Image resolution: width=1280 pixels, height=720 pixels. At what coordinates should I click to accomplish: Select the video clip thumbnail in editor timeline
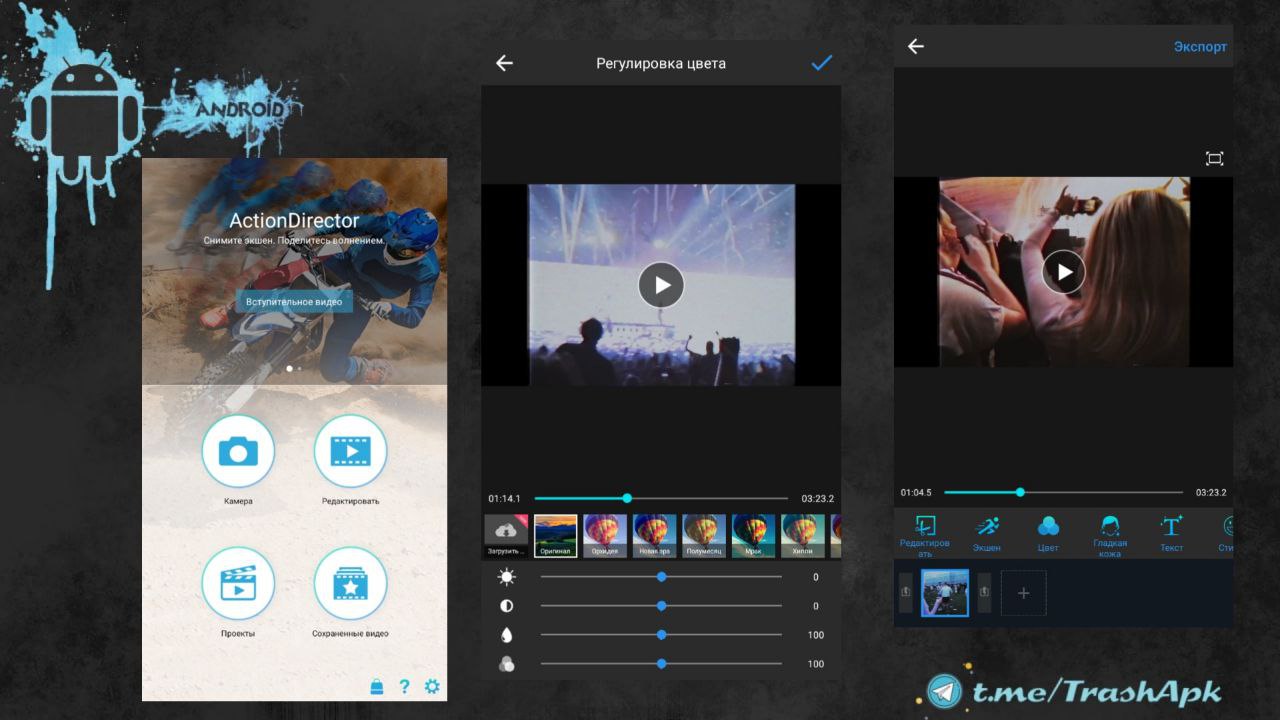pyautogui.click(x=945, y=593)
